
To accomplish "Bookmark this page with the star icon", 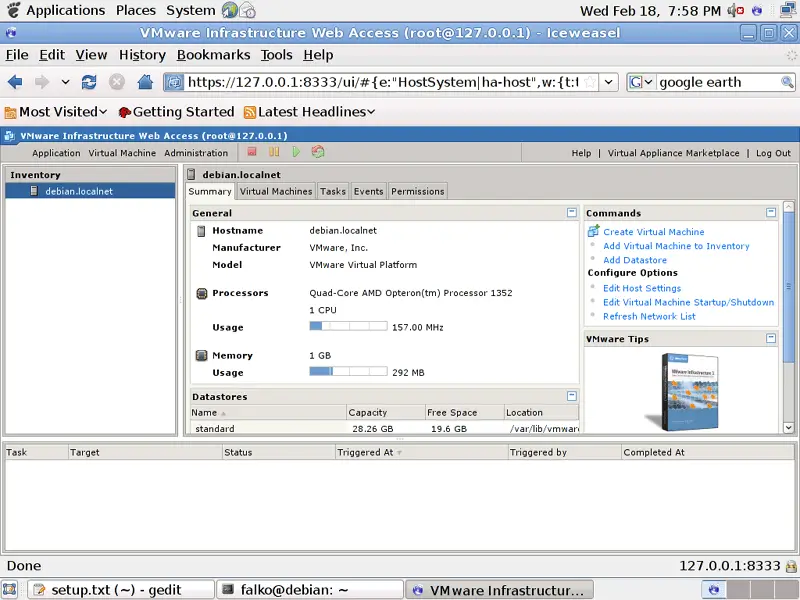I will [x=589, y=82].
